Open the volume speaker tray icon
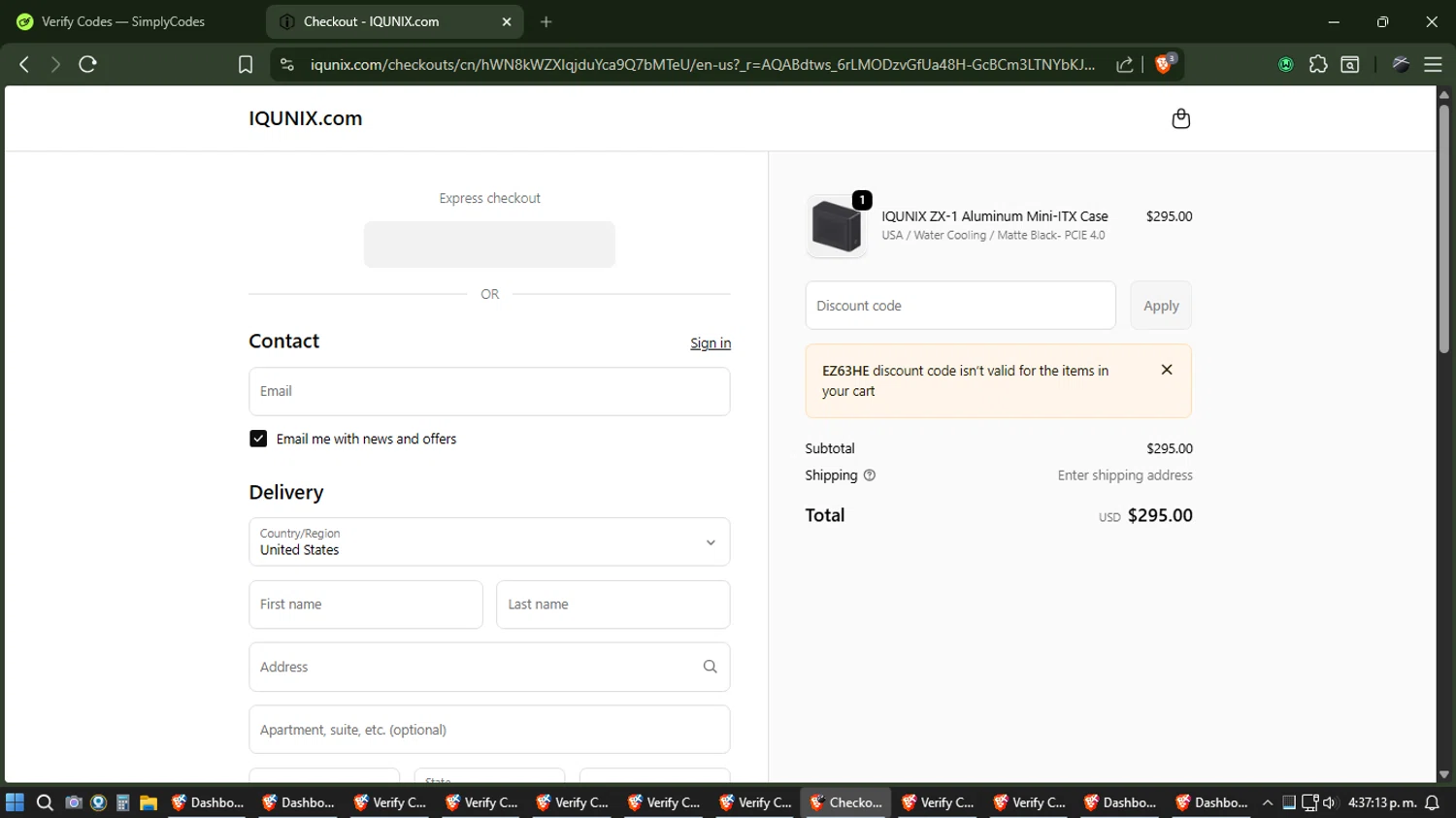 (x=1330, y=802)
